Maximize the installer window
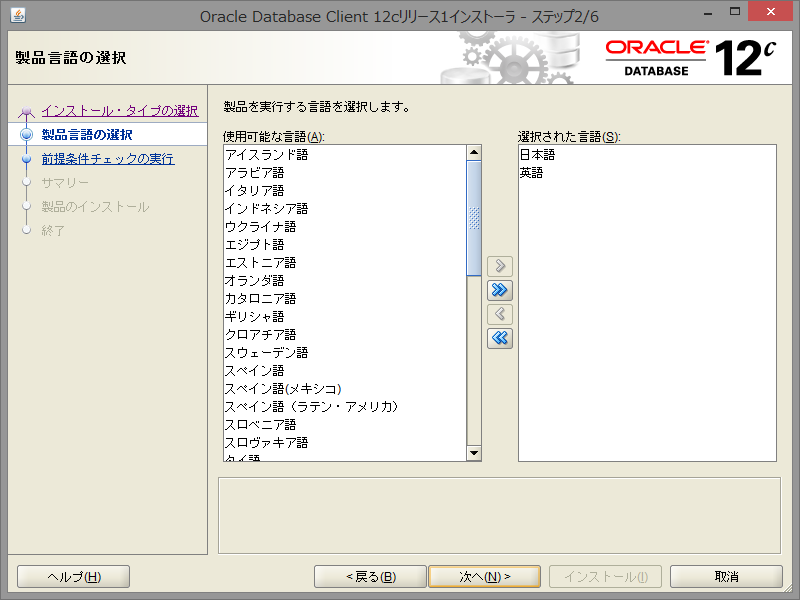800x600 pixels. coord(735,11)
